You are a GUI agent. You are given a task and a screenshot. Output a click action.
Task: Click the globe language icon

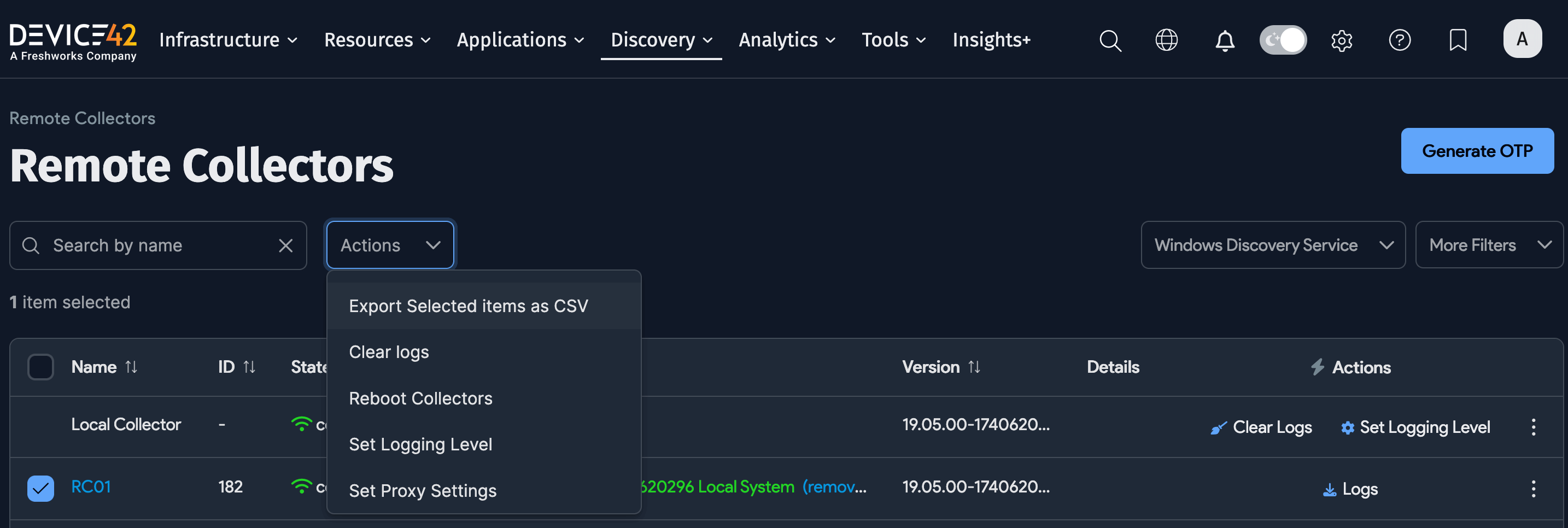[1166, 40]
